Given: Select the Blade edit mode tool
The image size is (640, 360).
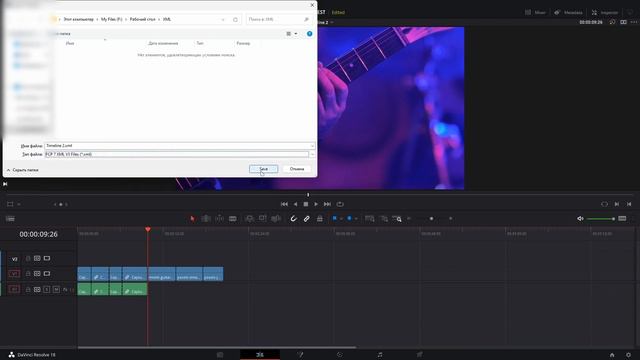Looking at the screenshot, I should coord(233,219).
